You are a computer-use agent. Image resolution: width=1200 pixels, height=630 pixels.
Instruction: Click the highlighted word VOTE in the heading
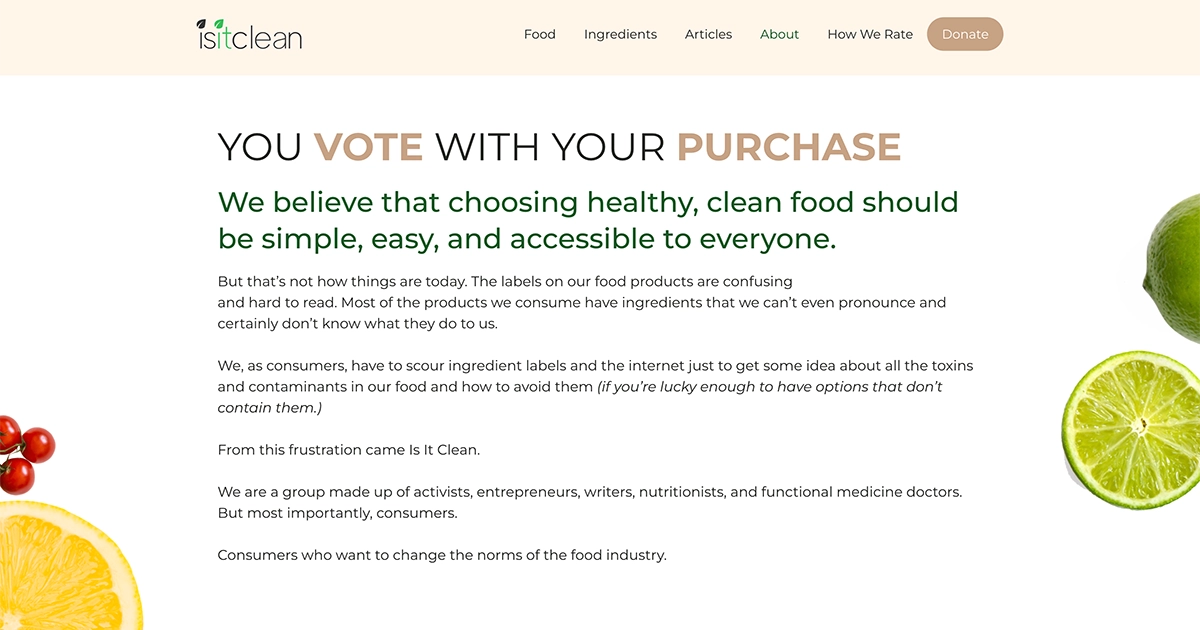click(x=368, y=147)
